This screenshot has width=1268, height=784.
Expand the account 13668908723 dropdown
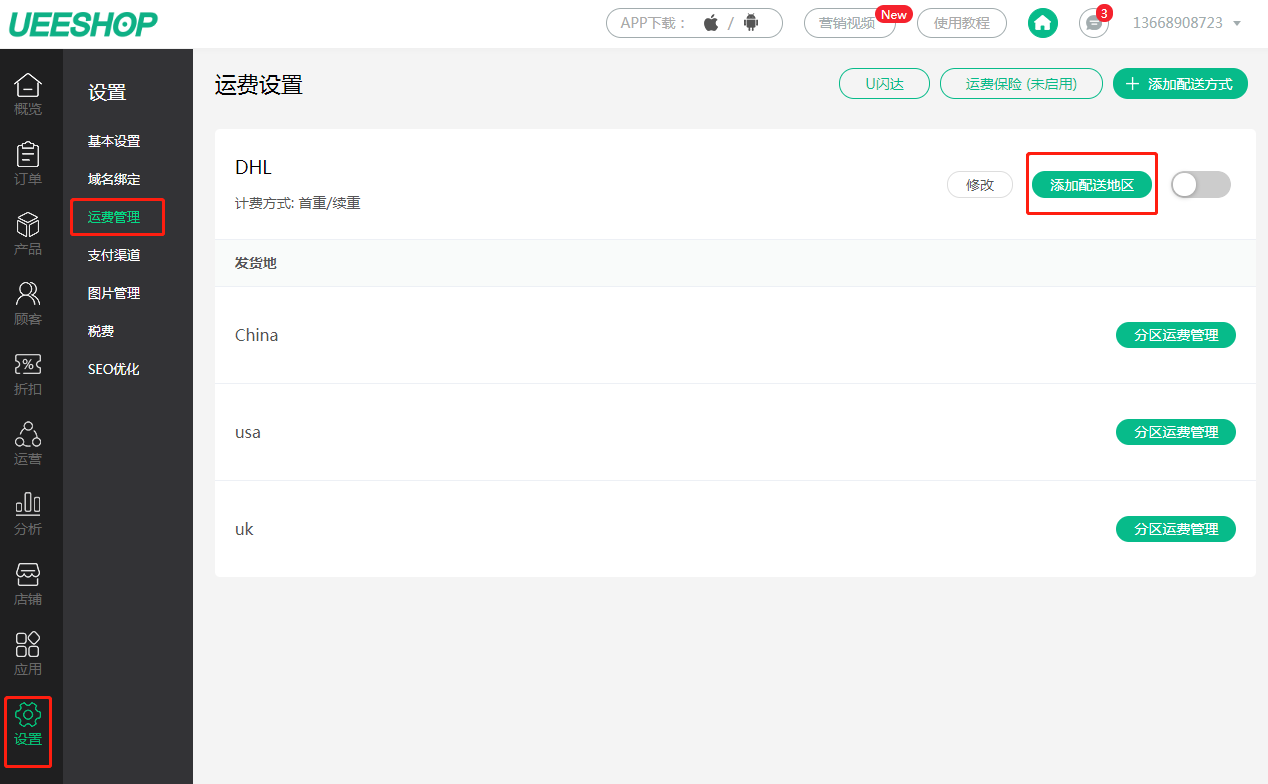1187,23
